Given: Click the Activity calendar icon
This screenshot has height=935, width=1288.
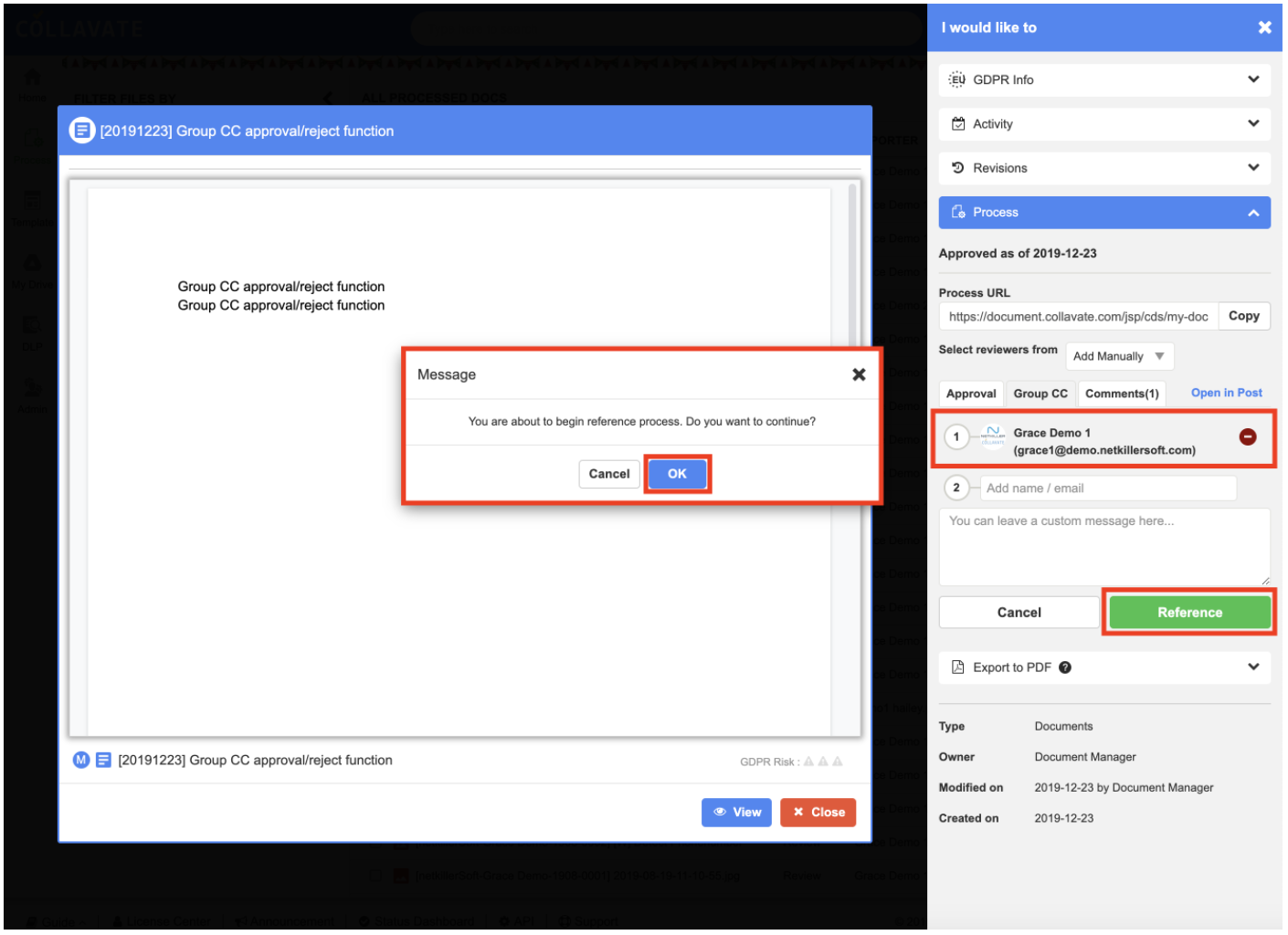Looking at the screenshot, I should tap(958, 124).
